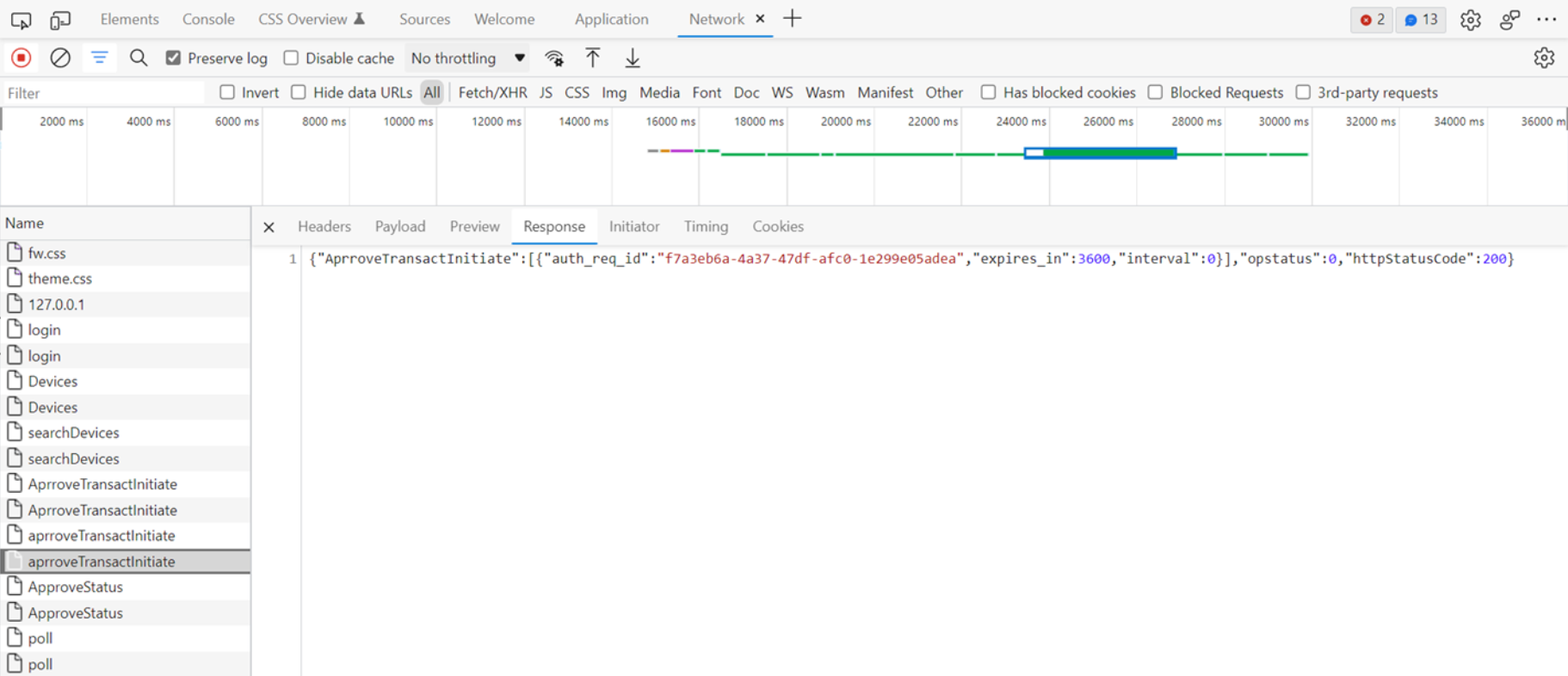This screenshot has width=1568, height=676.
Task: Filter by All request types
Action: pos(432,92)
